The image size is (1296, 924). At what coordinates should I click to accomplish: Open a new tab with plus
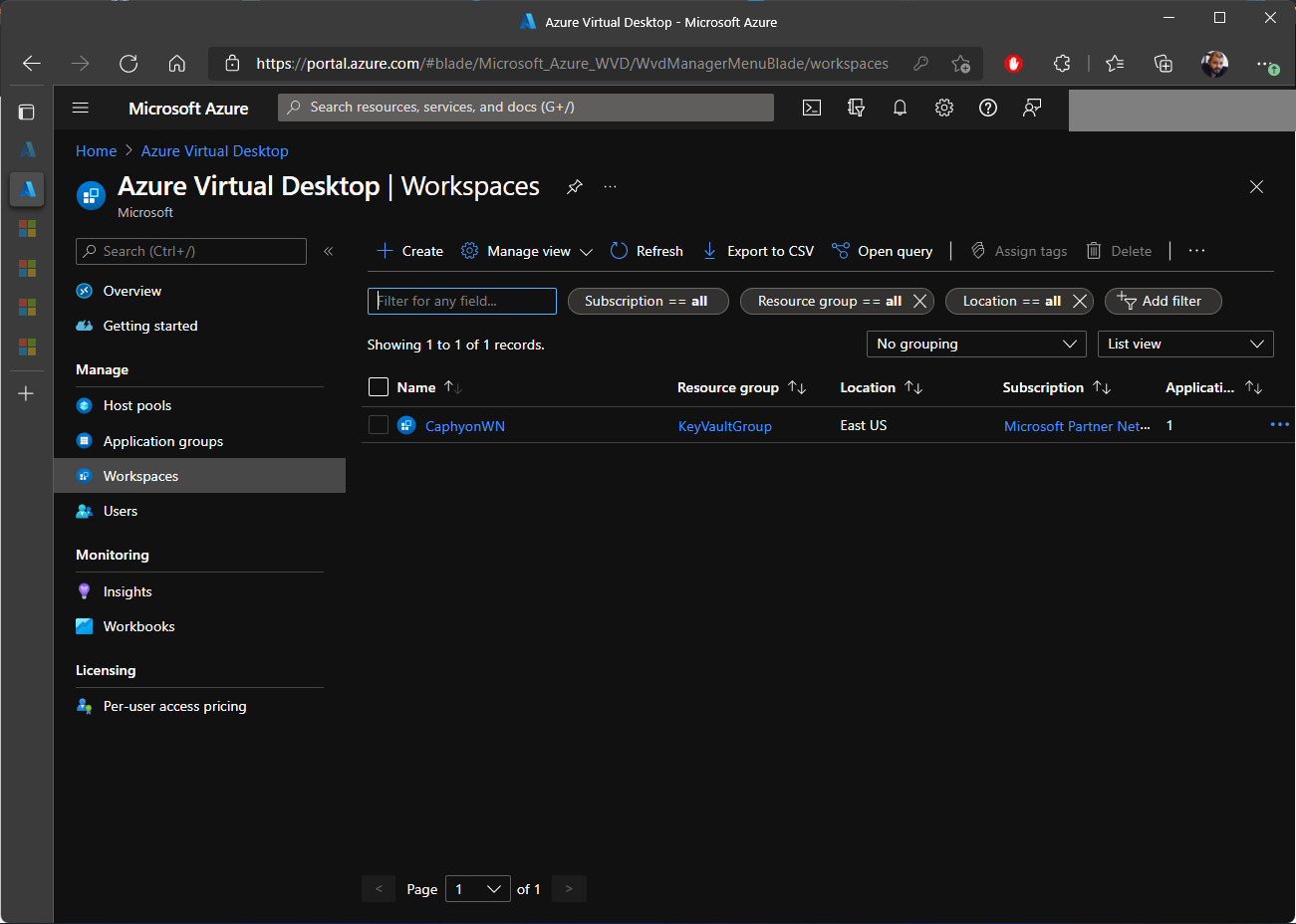pos(27,394)
